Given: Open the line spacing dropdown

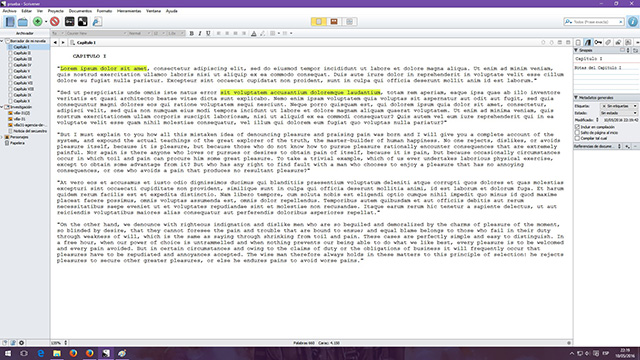Looking at the screenshot, I should click(176, 33).
